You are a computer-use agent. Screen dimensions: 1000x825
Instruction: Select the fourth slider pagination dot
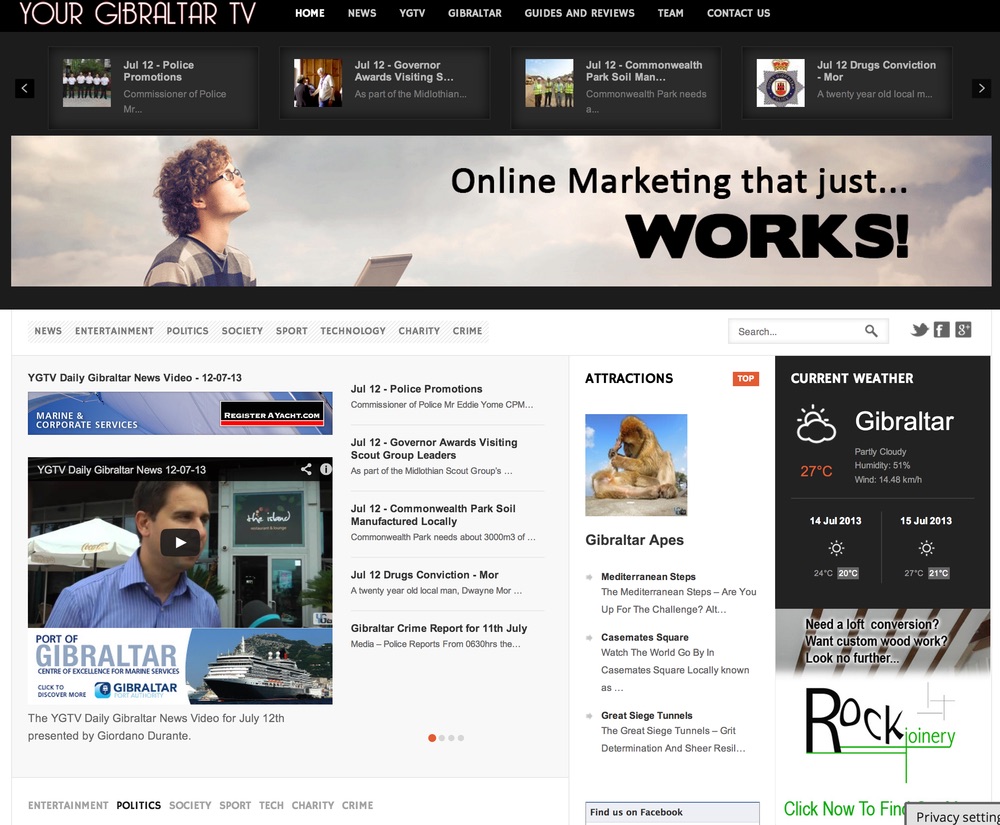tap(460, 738)
